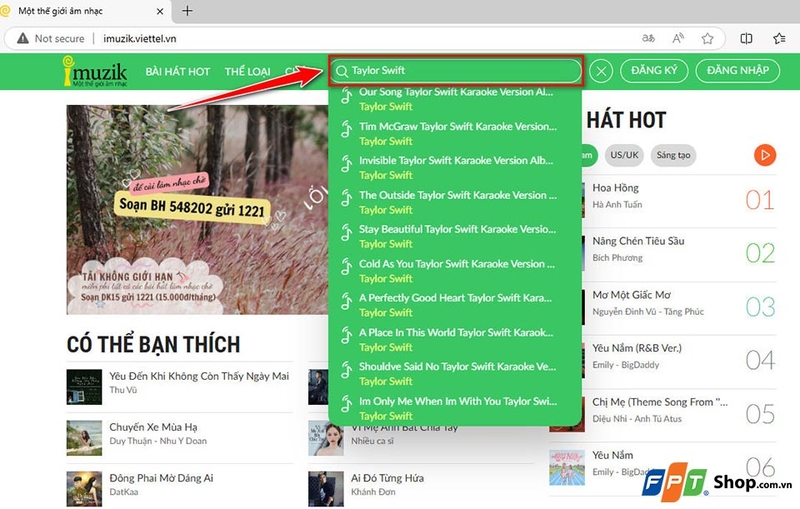Click note icon beside Invisible suggestion

pos(346,164)
